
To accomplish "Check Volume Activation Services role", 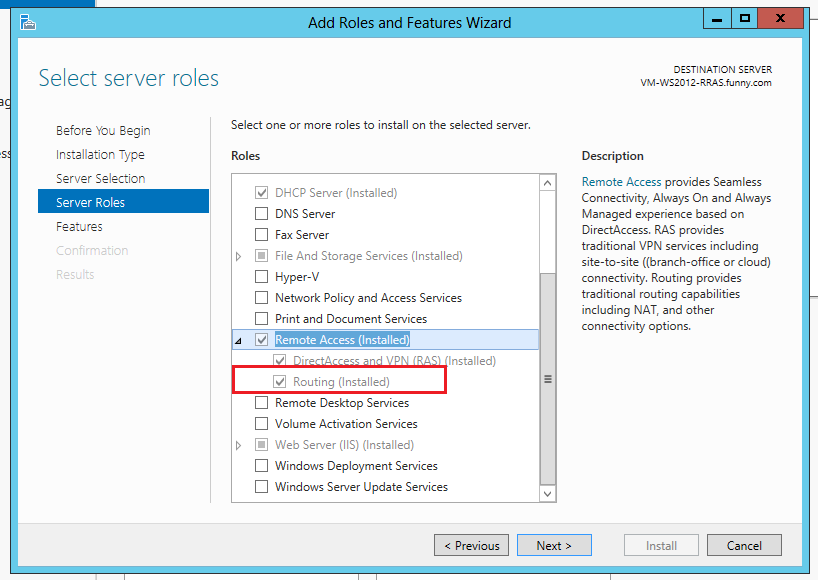I will 261,424.
